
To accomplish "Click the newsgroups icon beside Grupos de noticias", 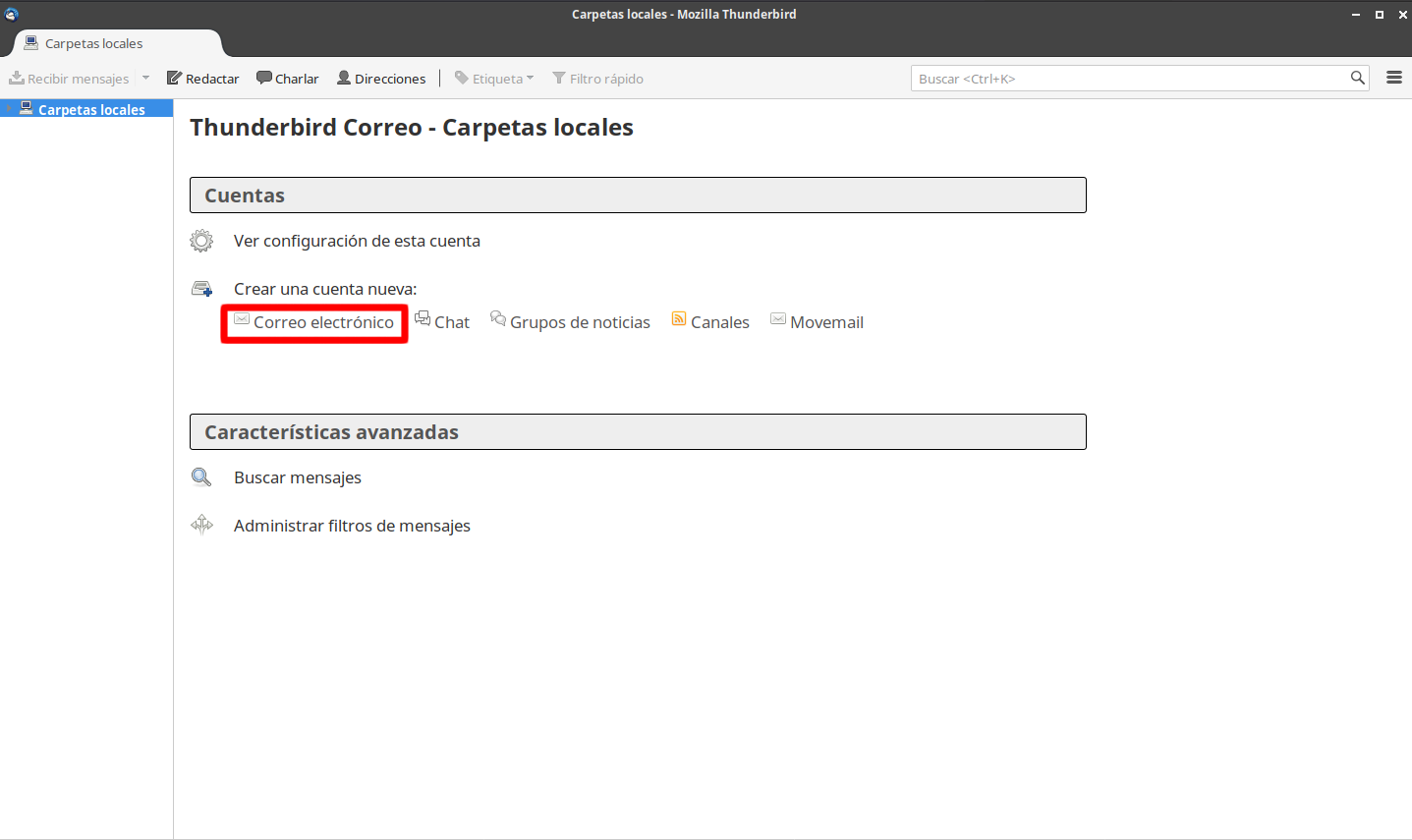I will 498,318.
